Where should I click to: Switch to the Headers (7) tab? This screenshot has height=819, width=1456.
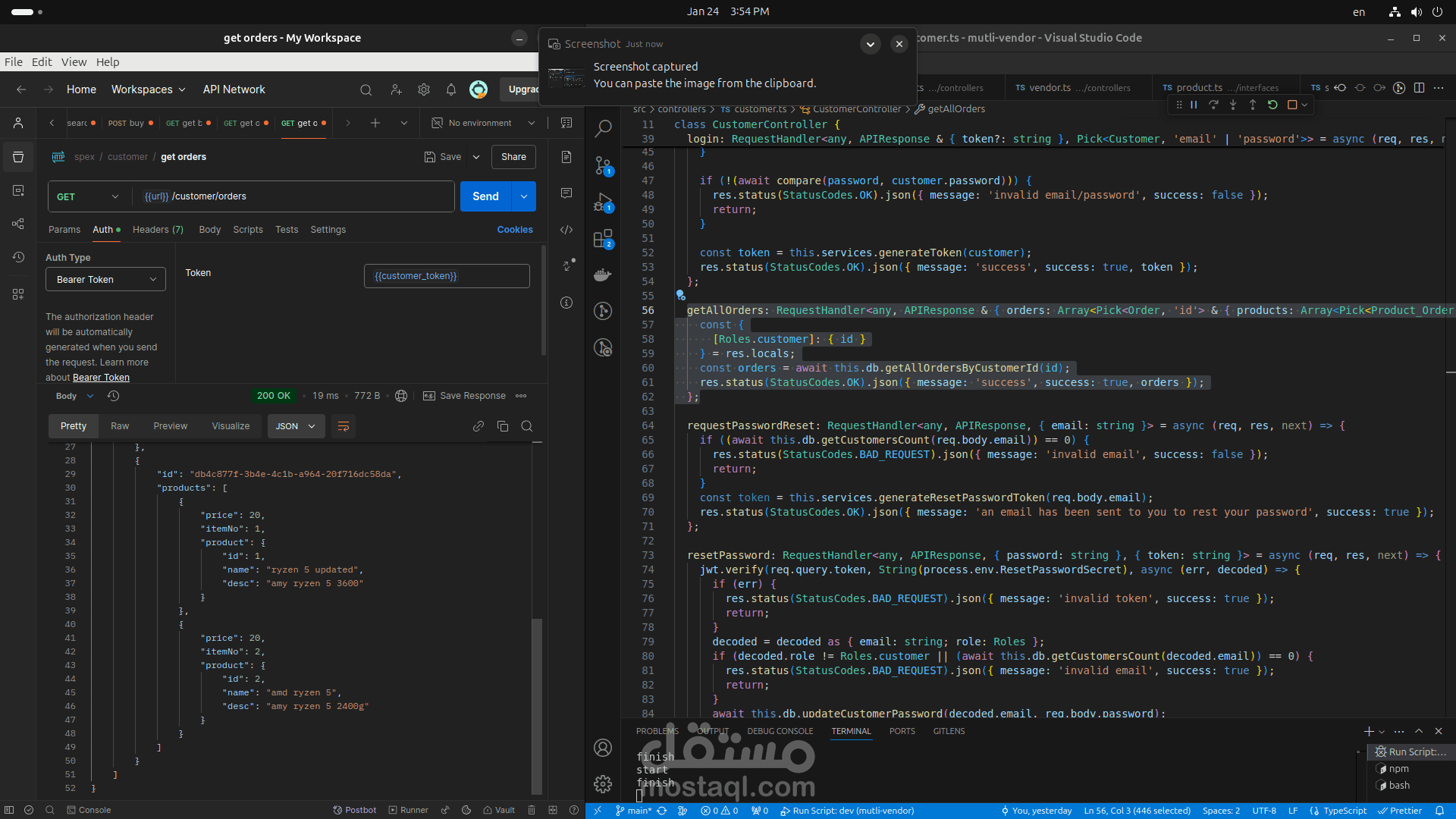158,230
